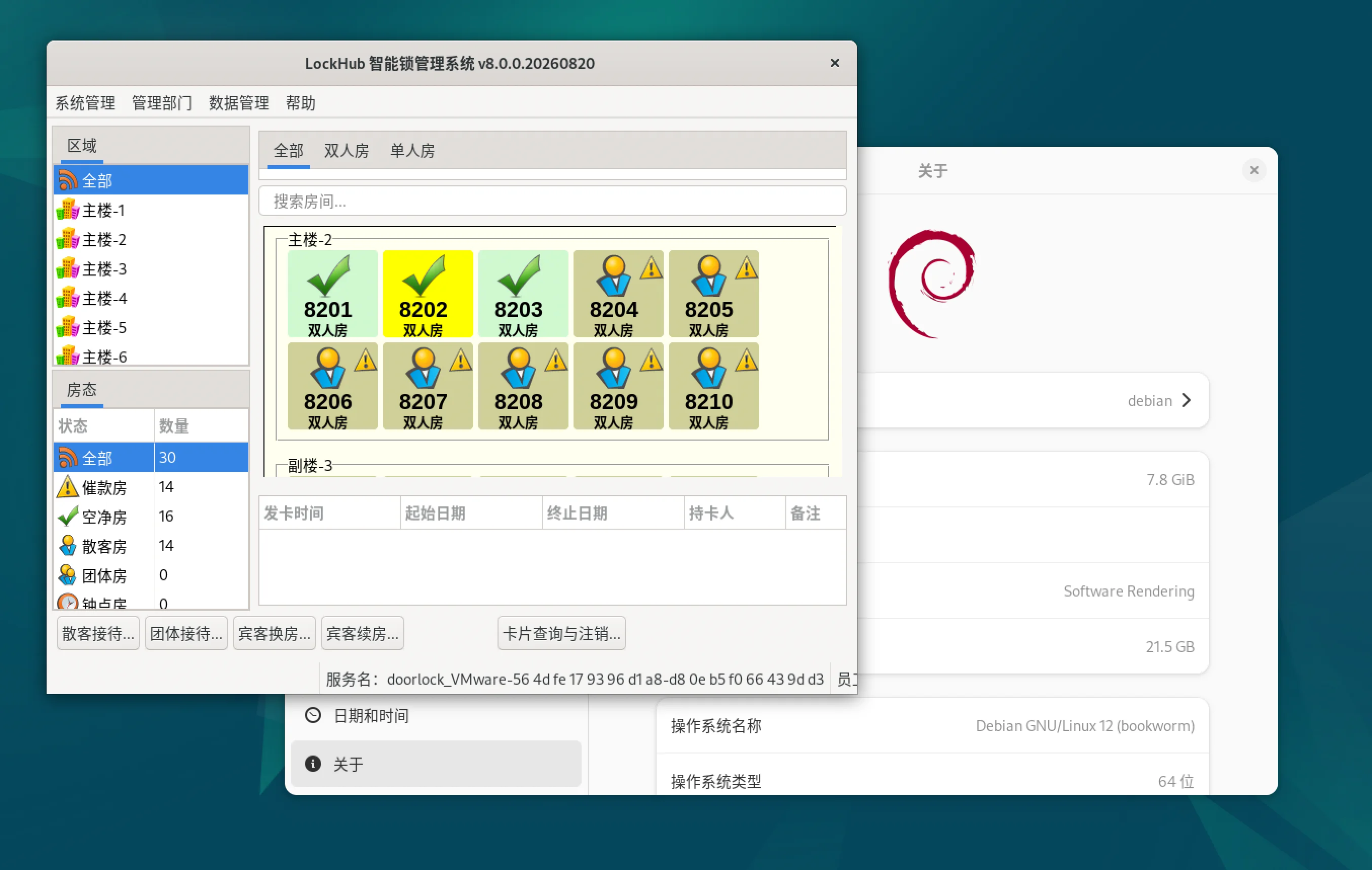
Task: Click the 主楼-2 building icon
Action: (x=68, y=239)
